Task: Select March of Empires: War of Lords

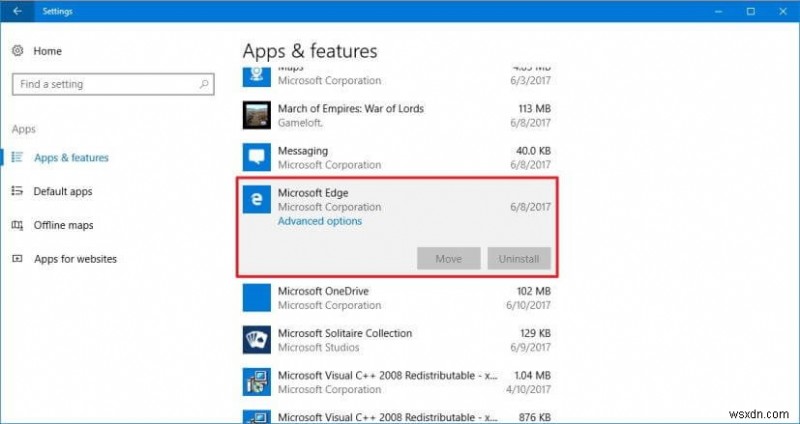Action: pyautogui.click(x=351, y=108)
